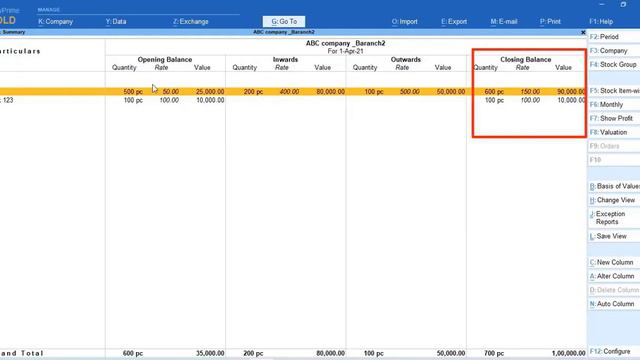Click outwards rate 500.00
Screen dimensions: 640x360
pos(410,92)
